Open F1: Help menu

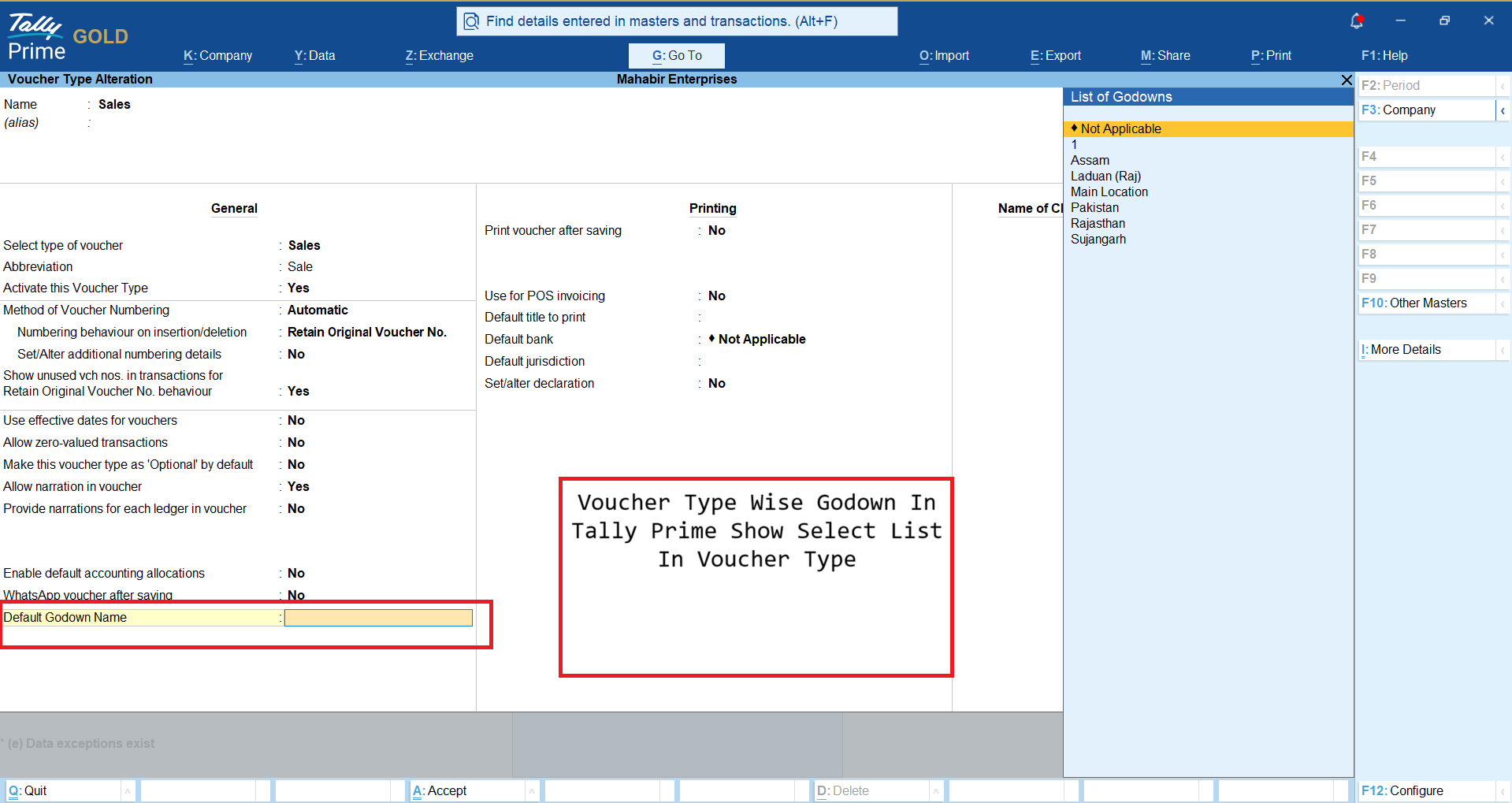tap(1384, 55)
